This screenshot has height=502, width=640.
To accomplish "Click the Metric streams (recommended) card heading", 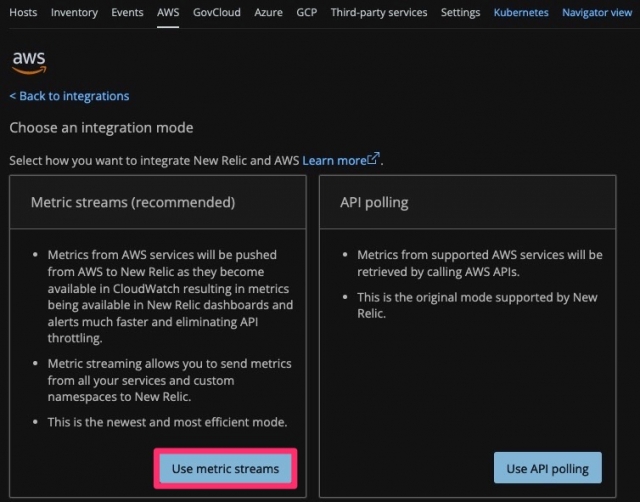I will [x=133, y=202].
